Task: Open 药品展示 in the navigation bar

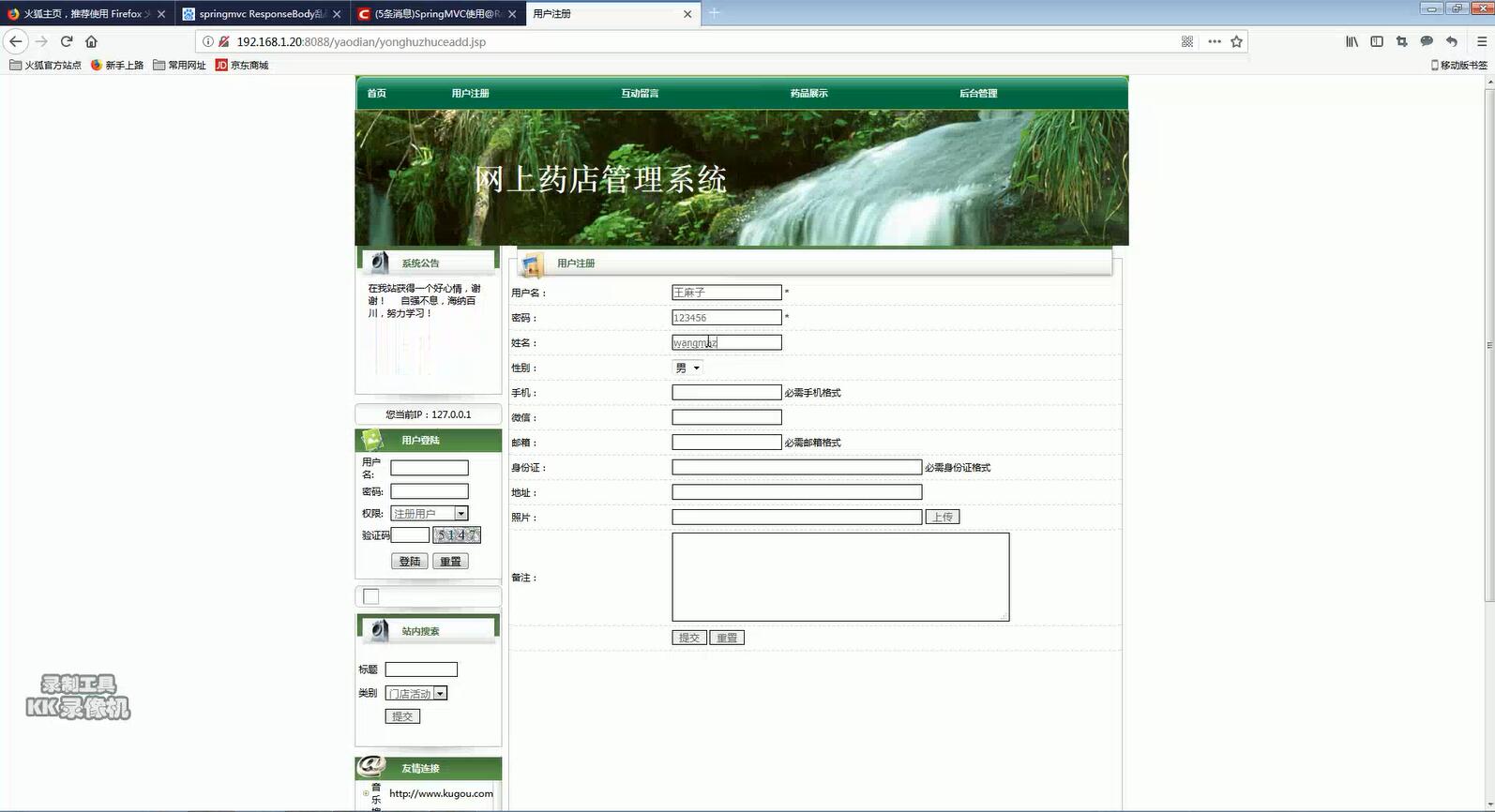Action: (808, 93)
